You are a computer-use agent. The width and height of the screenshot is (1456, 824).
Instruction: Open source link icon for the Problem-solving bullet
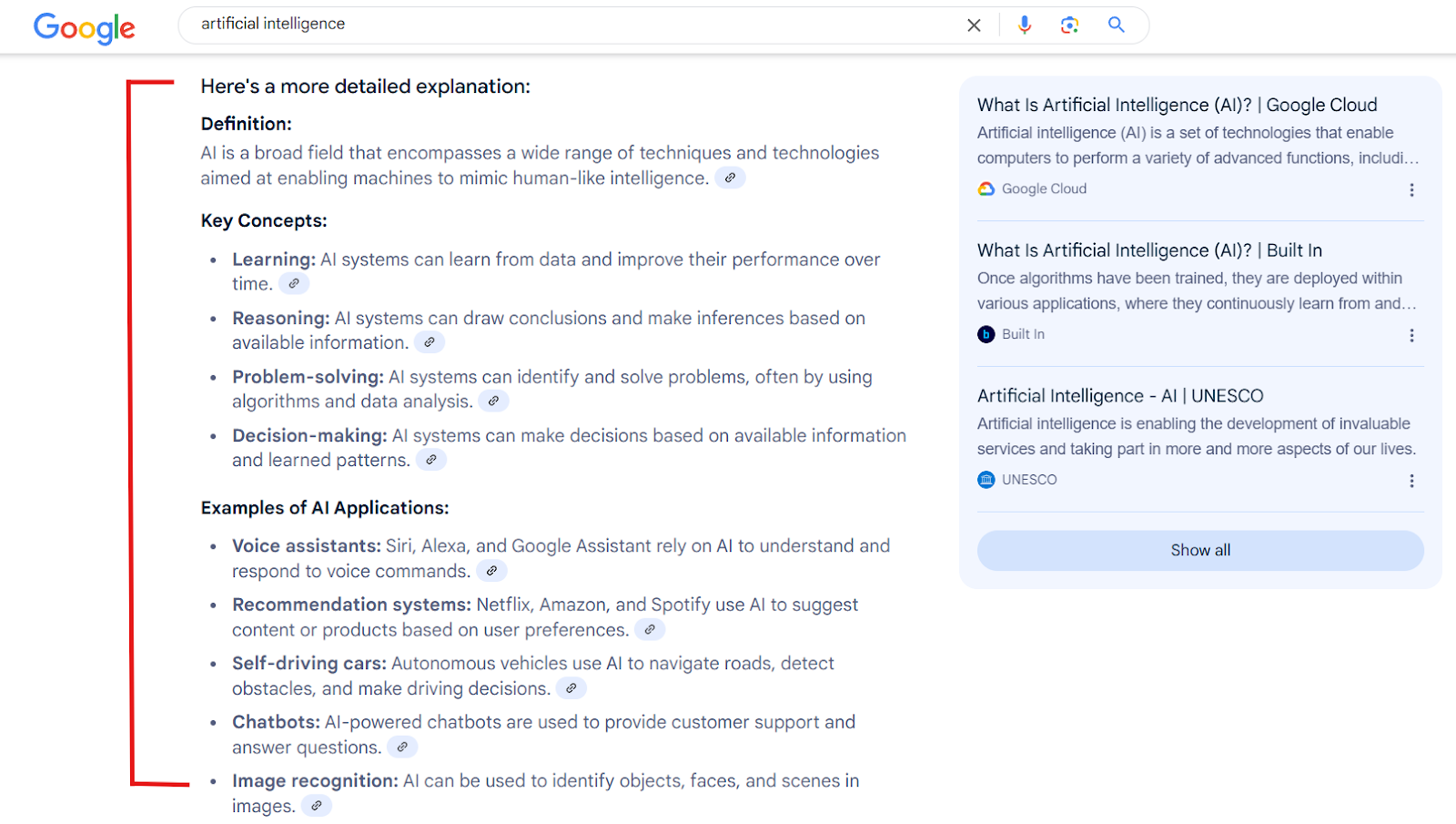tap(493, 402)
